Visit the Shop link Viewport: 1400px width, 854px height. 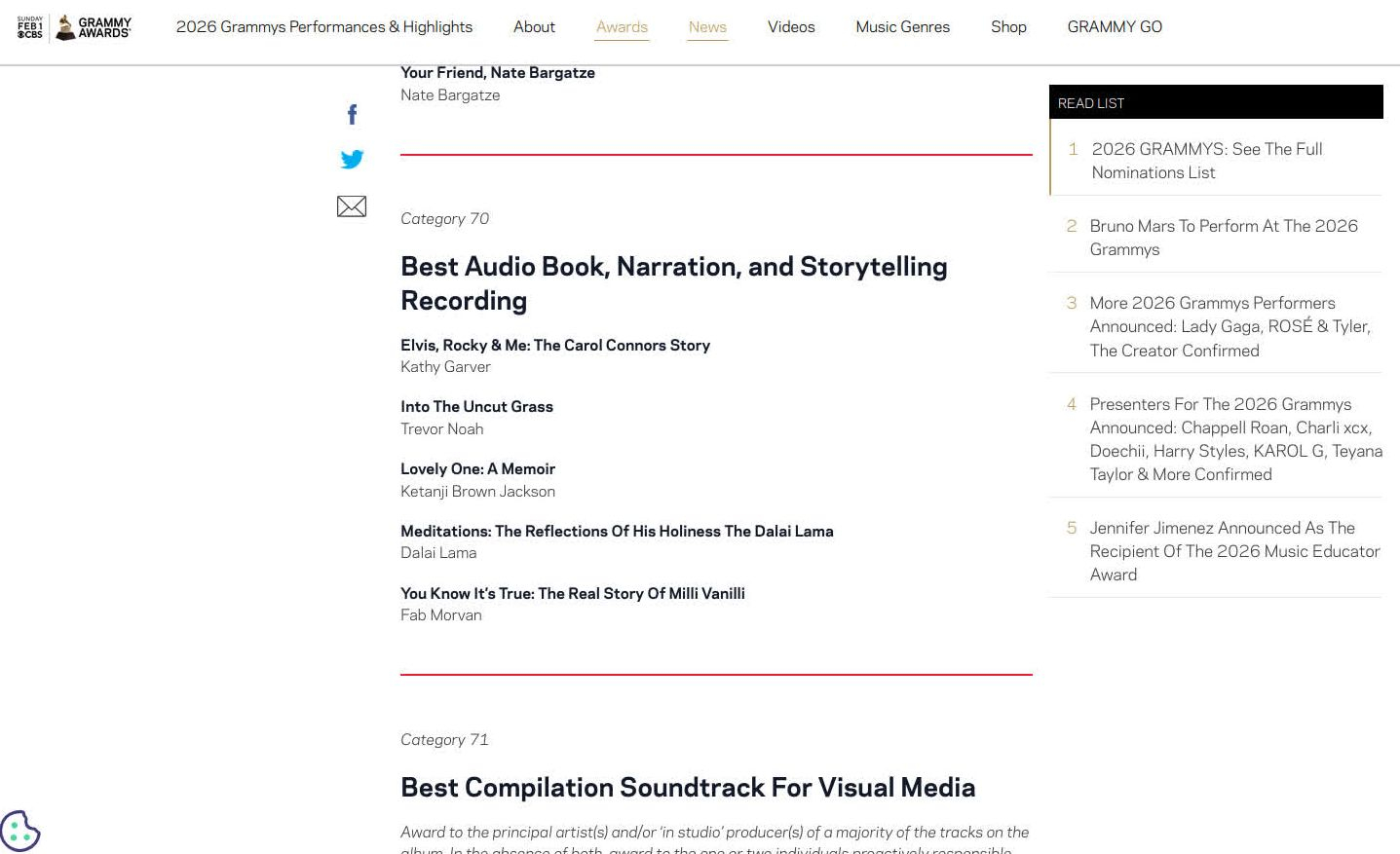[1008, 27]
